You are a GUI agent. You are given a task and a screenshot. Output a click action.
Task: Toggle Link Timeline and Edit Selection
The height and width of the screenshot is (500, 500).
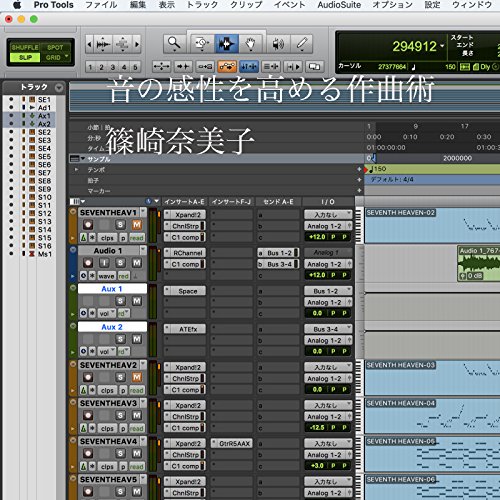pyautogui.click(x=249, y=67)
